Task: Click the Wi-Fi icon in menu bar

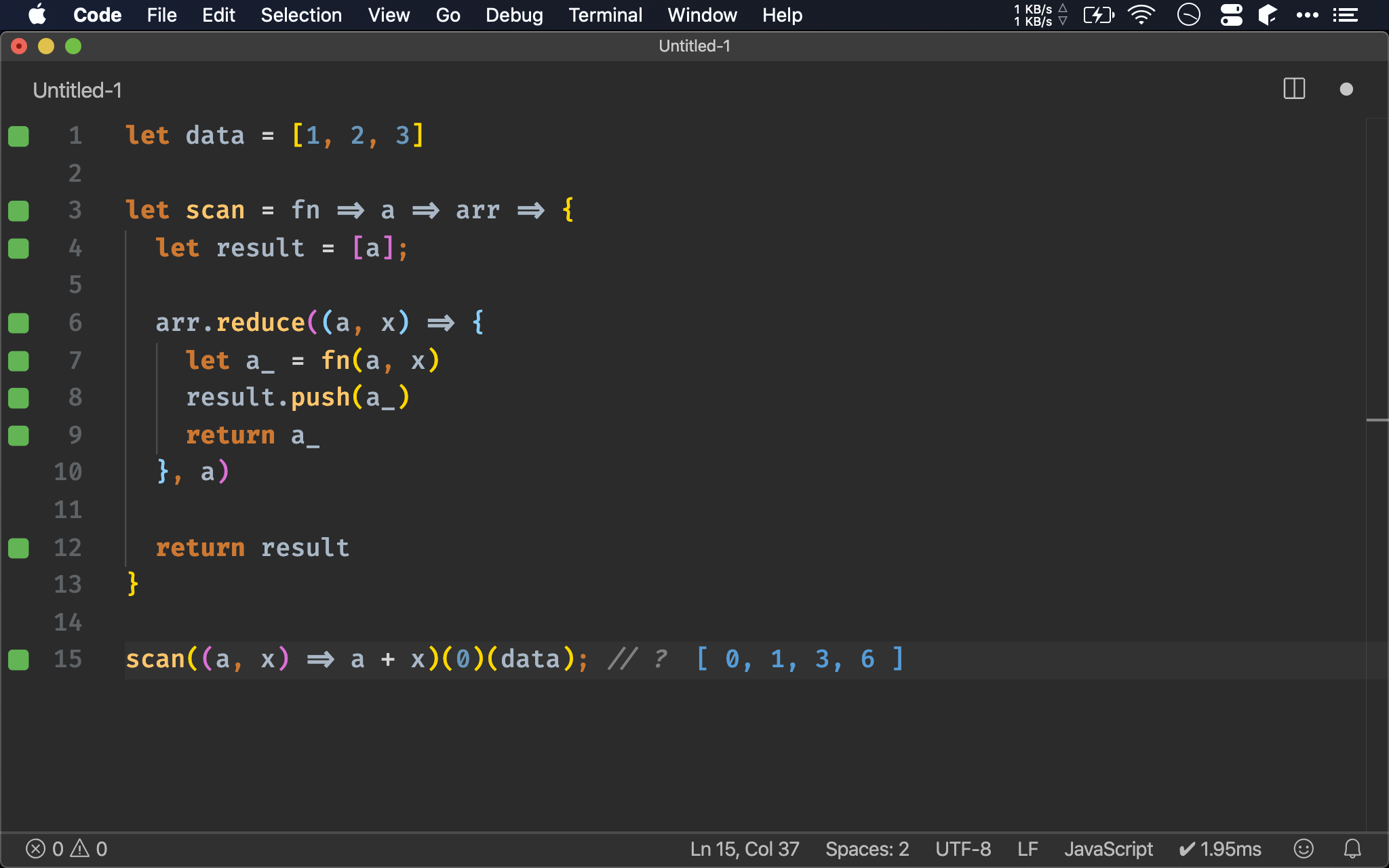Action: 1141,14
